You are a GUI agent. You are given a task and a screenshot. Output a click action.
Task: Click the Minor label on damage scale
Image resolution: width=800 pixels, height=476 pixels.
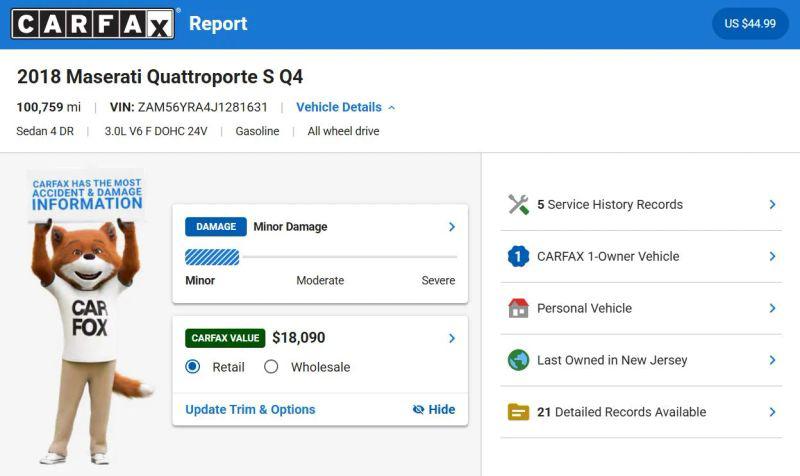point(200,281)
